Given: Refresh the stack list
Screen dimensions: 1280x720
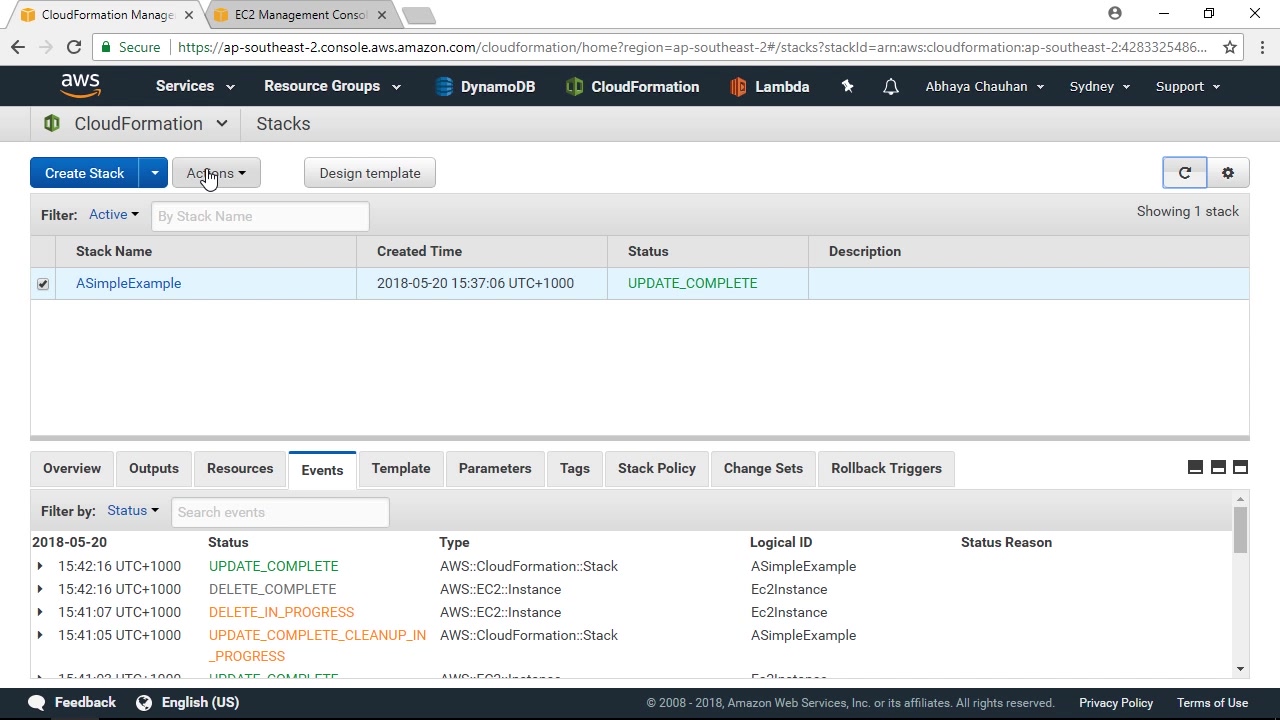Looking at the screenshot, I should [x=1185, y=173].
